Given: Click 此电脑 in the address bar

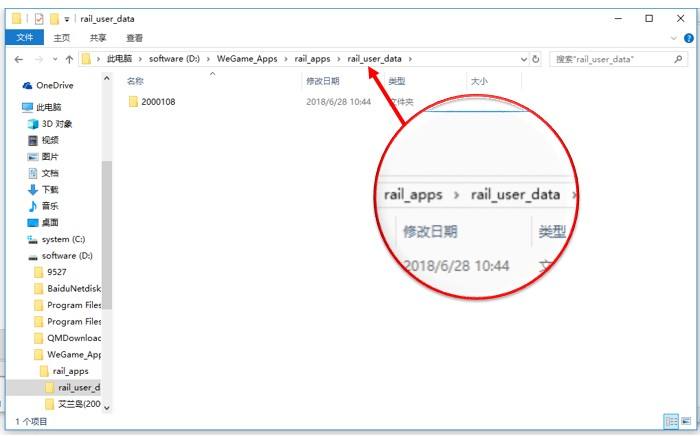Looking at the screenshot, I should tap(119, 58).
